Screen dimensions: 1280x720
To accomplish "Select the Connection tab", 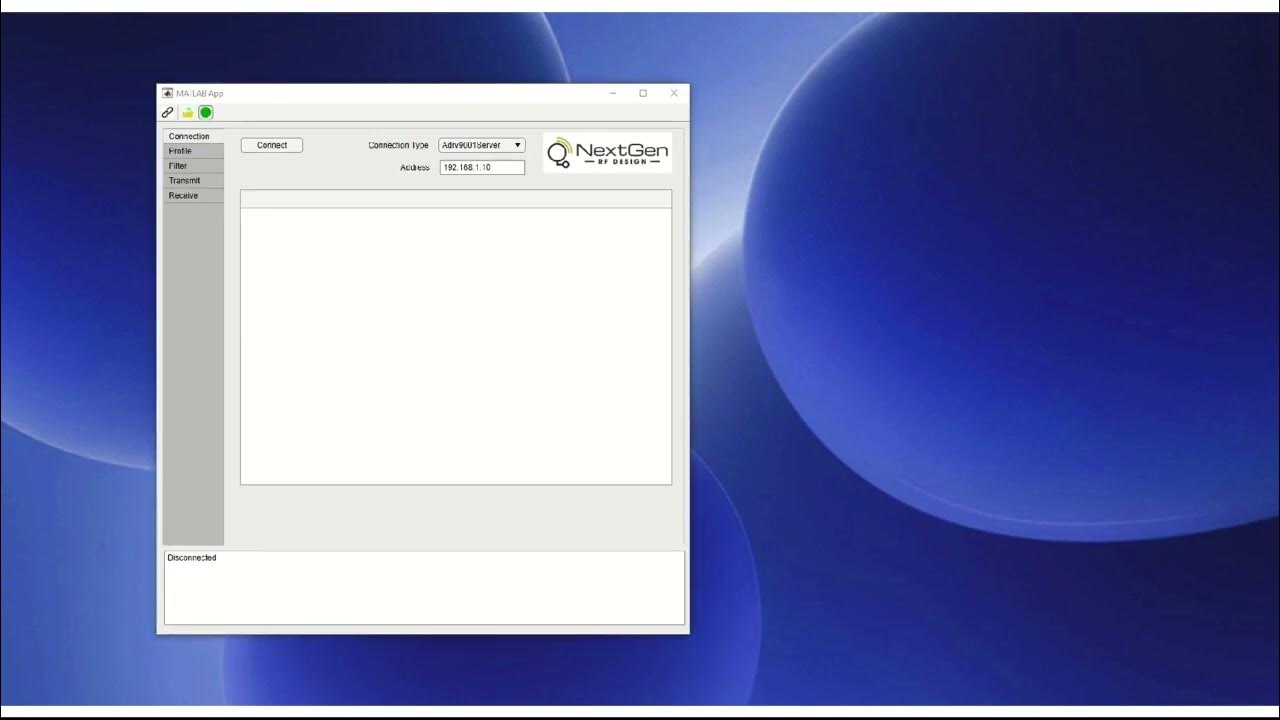I will coord(193,136).
